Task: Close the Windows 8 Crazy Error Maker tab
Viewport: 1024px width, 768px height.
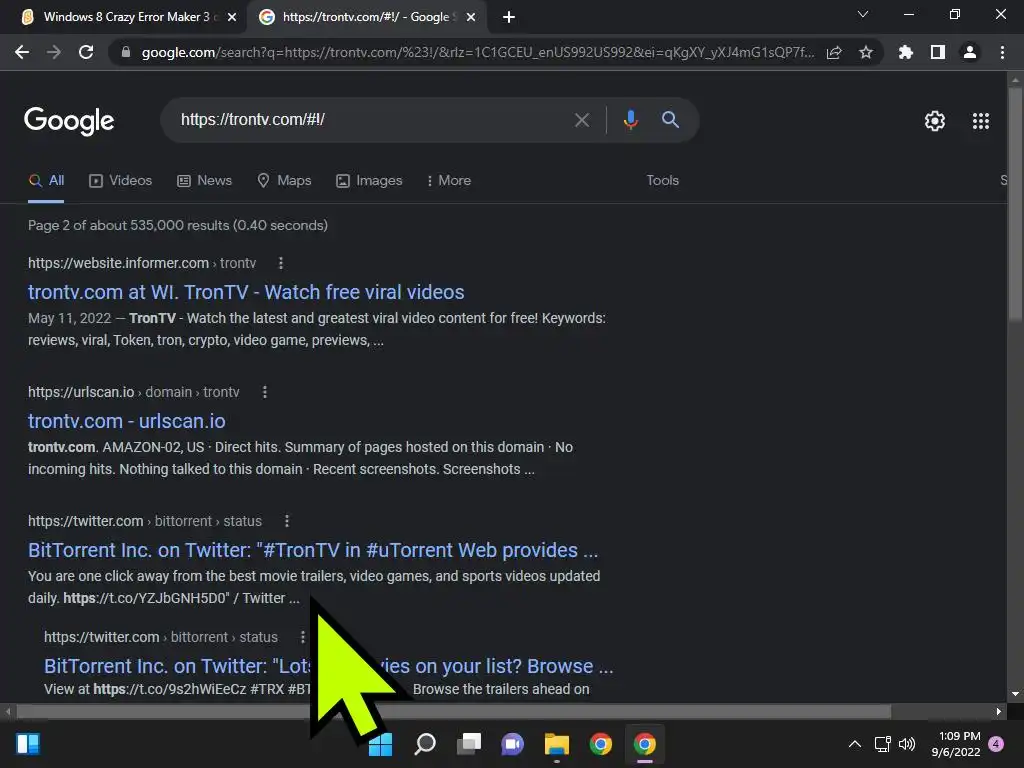Action: click(x=232, y=18)
